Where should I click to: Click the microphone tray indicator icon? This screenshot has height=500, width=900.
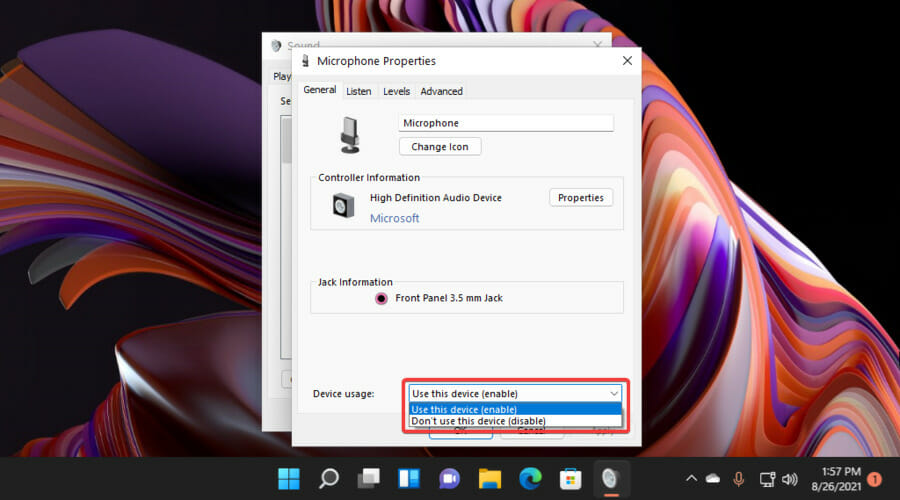tap(739, 479)
